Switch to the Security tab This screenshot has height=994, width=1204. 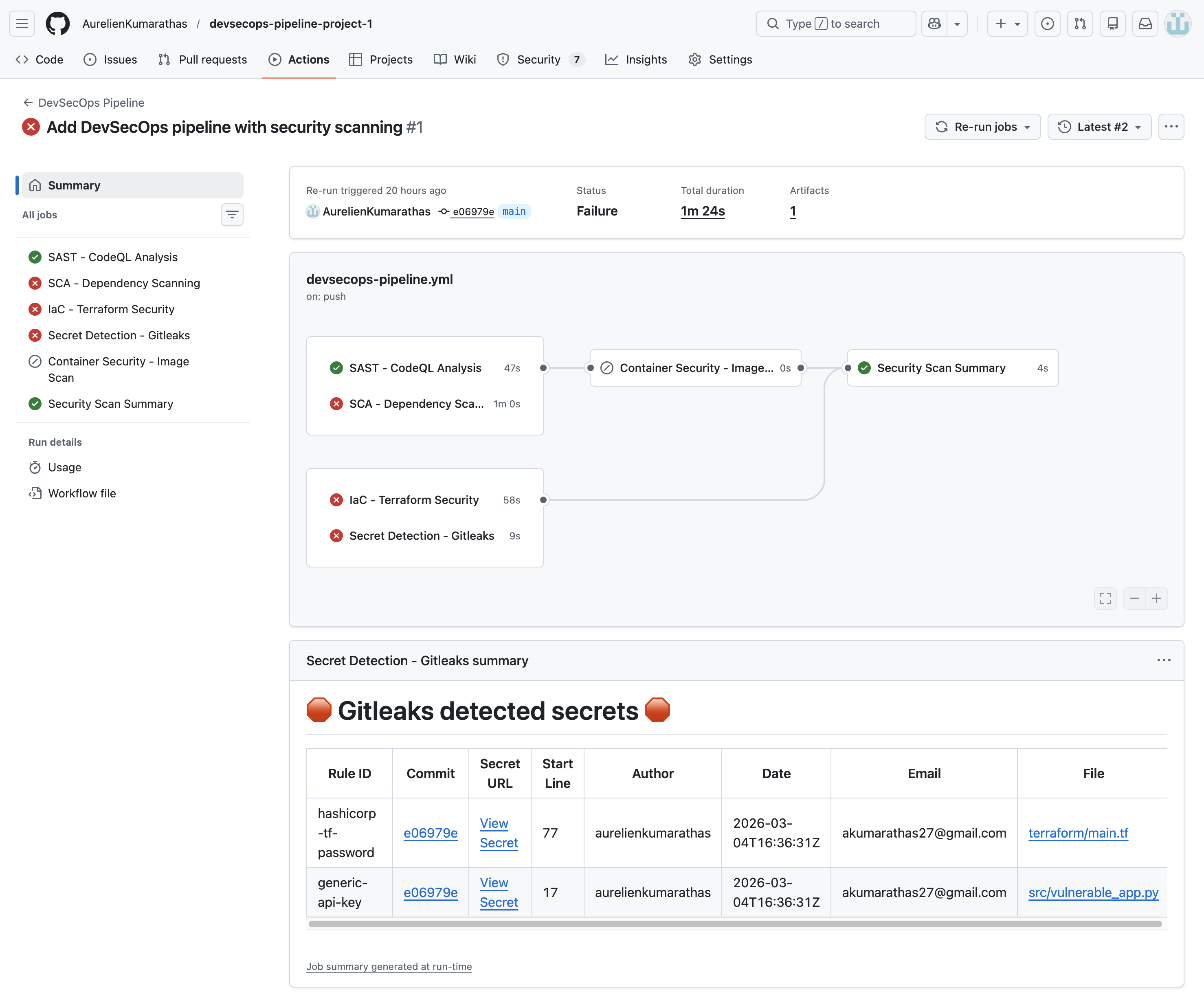coord(539,59)
